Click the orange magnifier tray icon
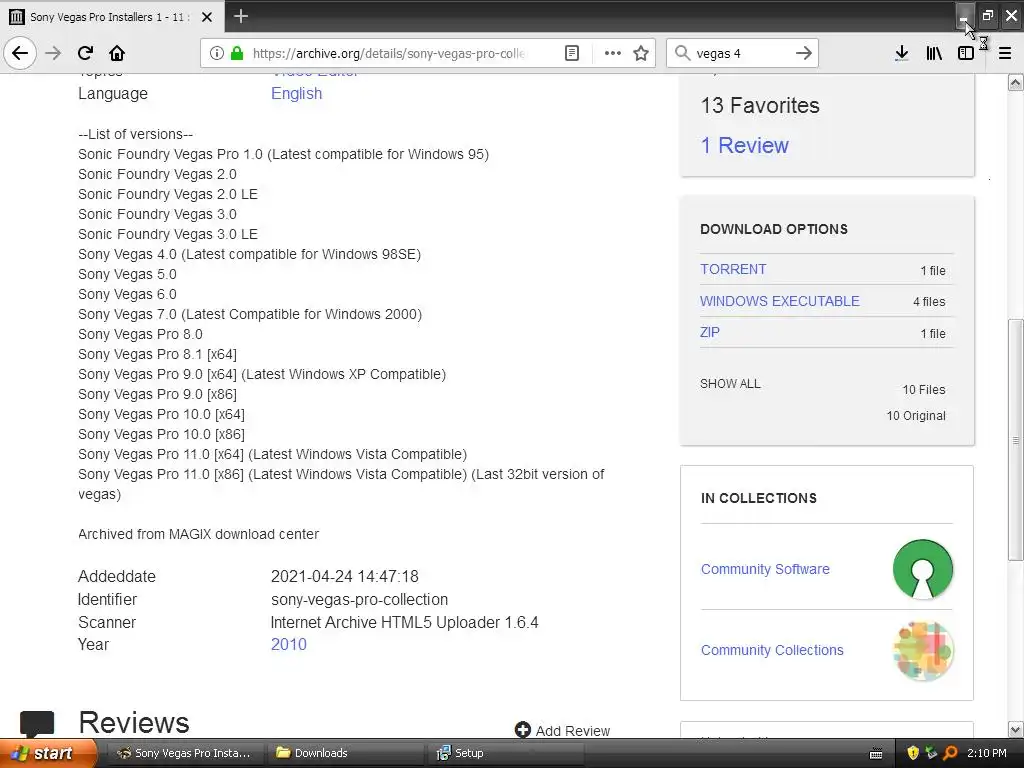 (950, 753)
